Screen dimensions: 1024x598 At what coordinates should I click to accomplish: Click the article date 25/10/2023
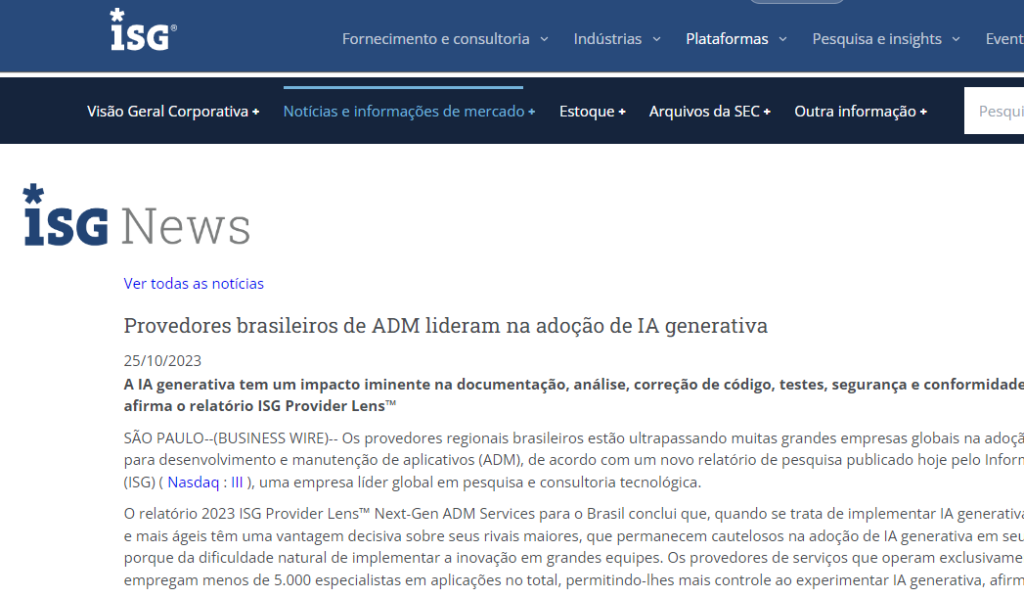(163, 361)
